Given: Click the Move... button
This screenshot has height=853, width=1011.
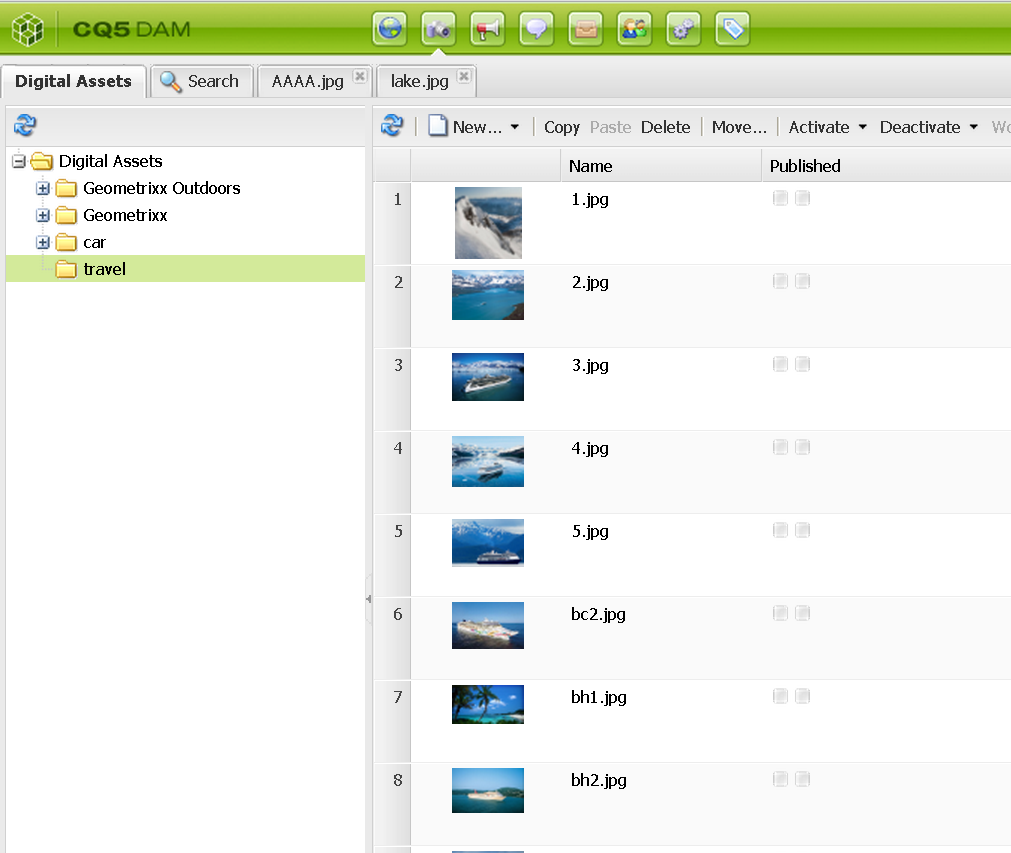Looking at the screenshot, I should tap(739, 127).
